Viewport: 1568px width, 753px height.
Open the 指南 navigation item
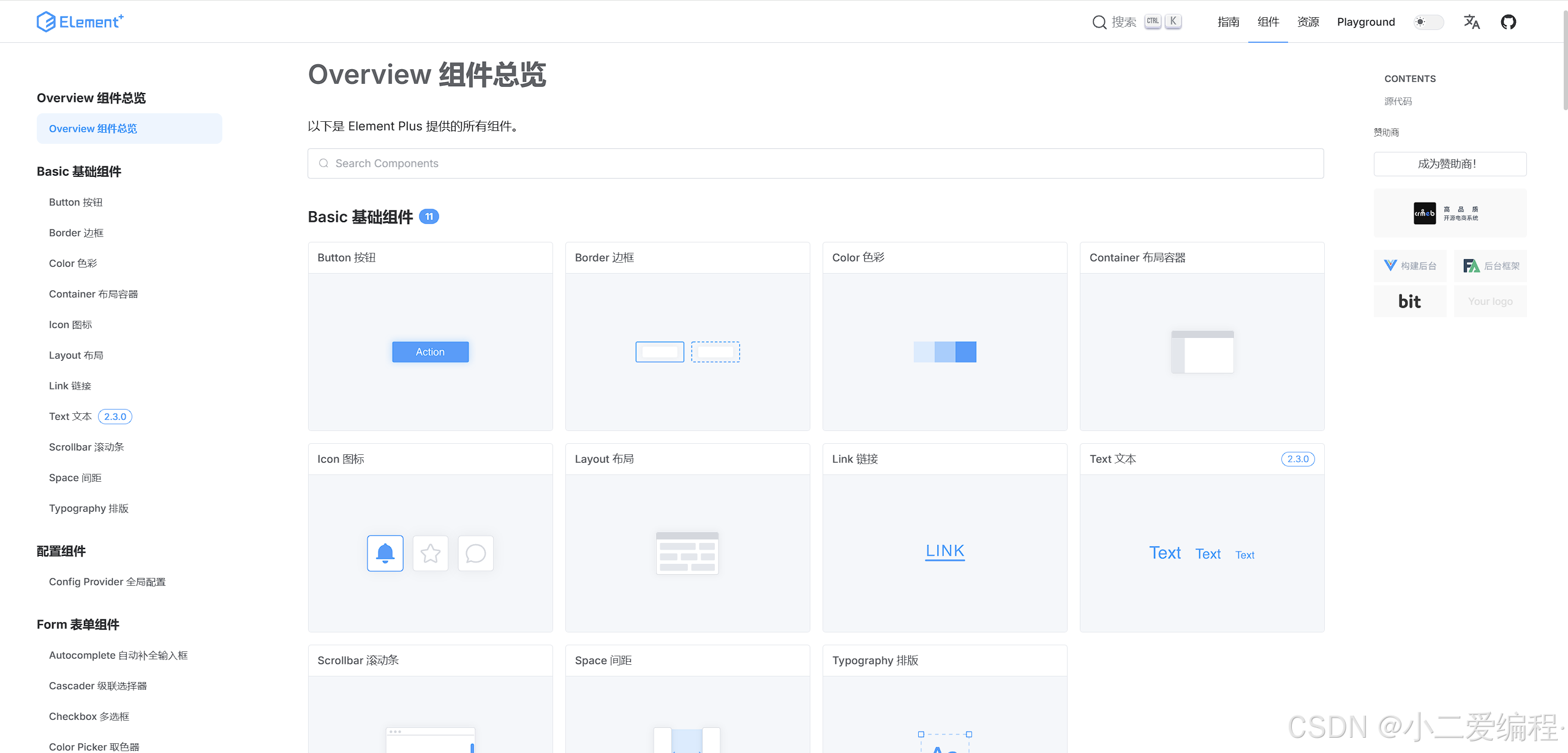1228,22
